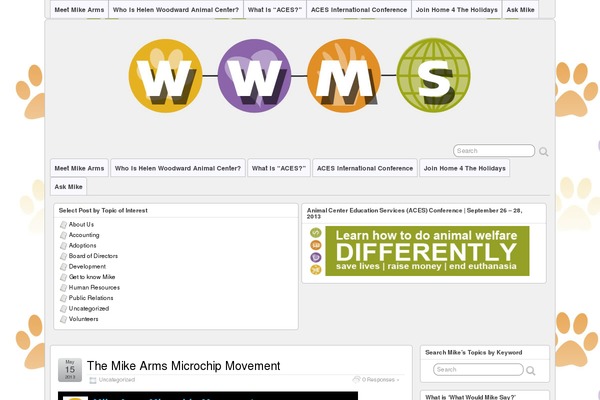Click the page icon next to Accounting
Viewport: 600px width, 400px height.
[x=64, y=235]
